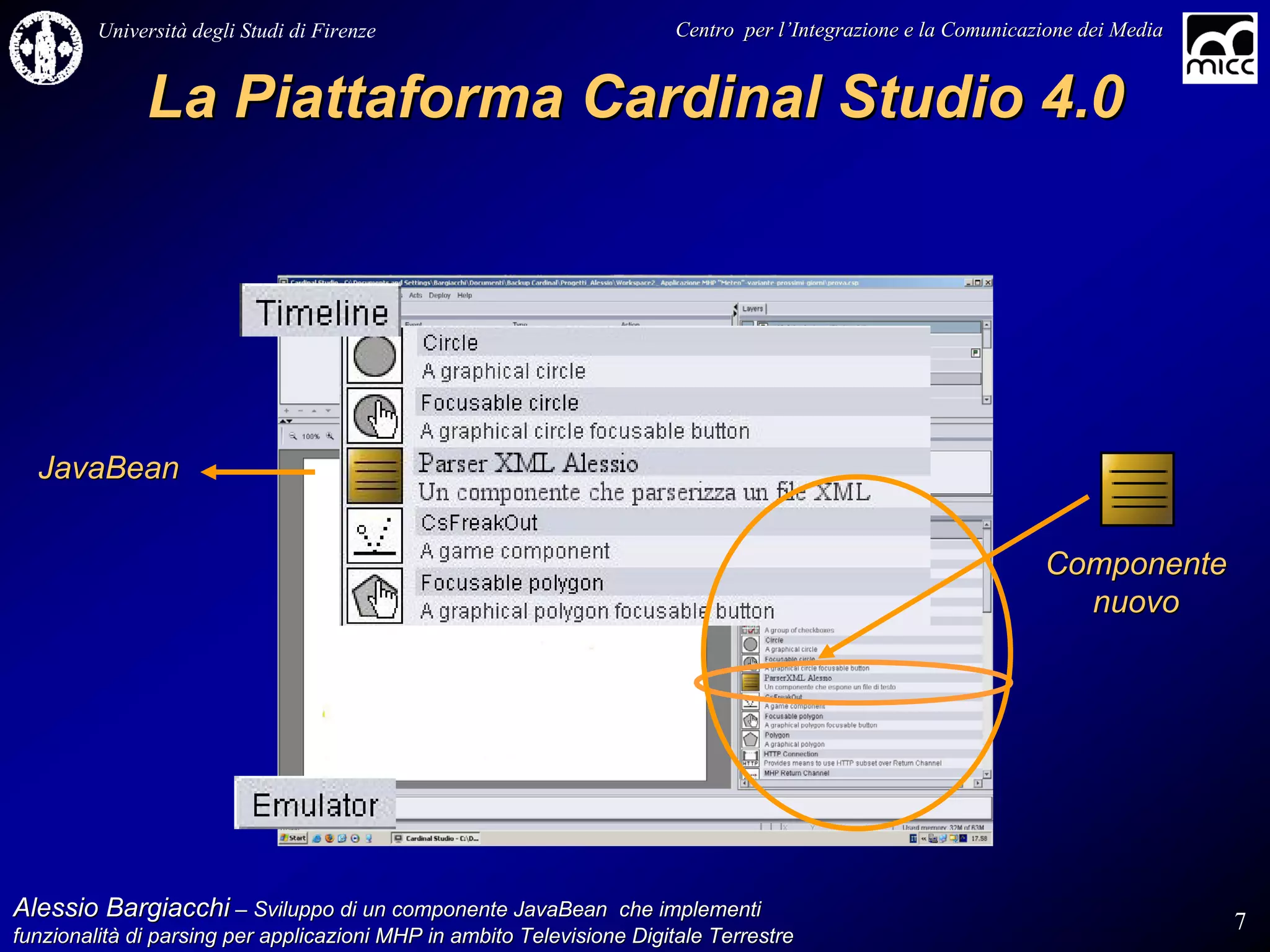Select the small Polygon pentagon palette icon

750,739
